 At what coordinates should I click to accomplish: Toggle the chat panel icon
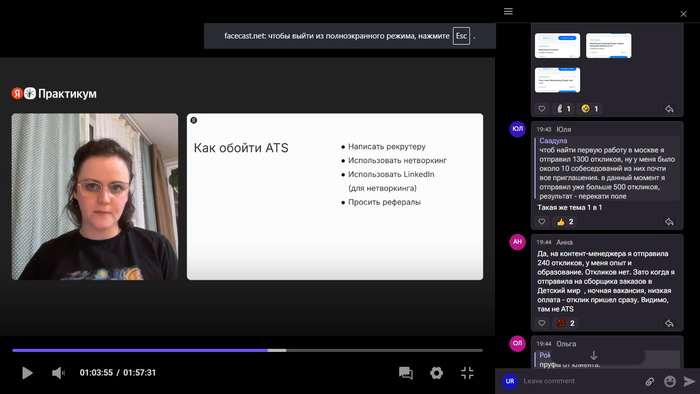tap(405, 373)
